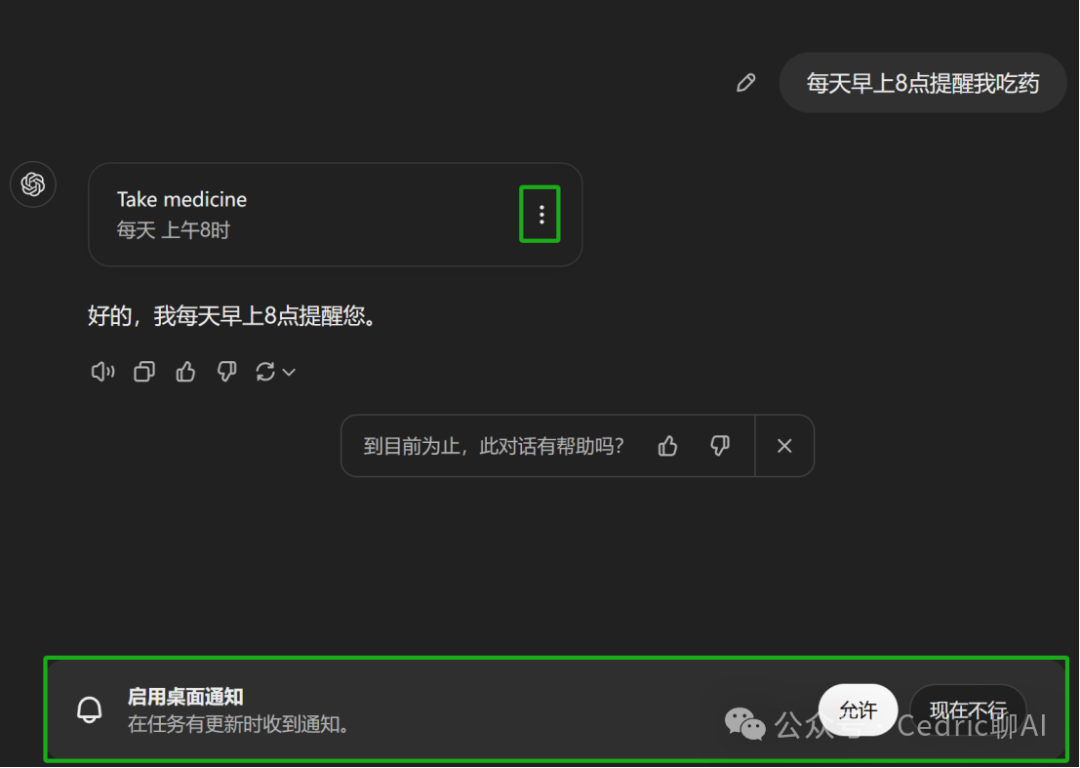Open the Take medicine task card
The width and height of the screenshot is (1080, 768).
[335, 214]
